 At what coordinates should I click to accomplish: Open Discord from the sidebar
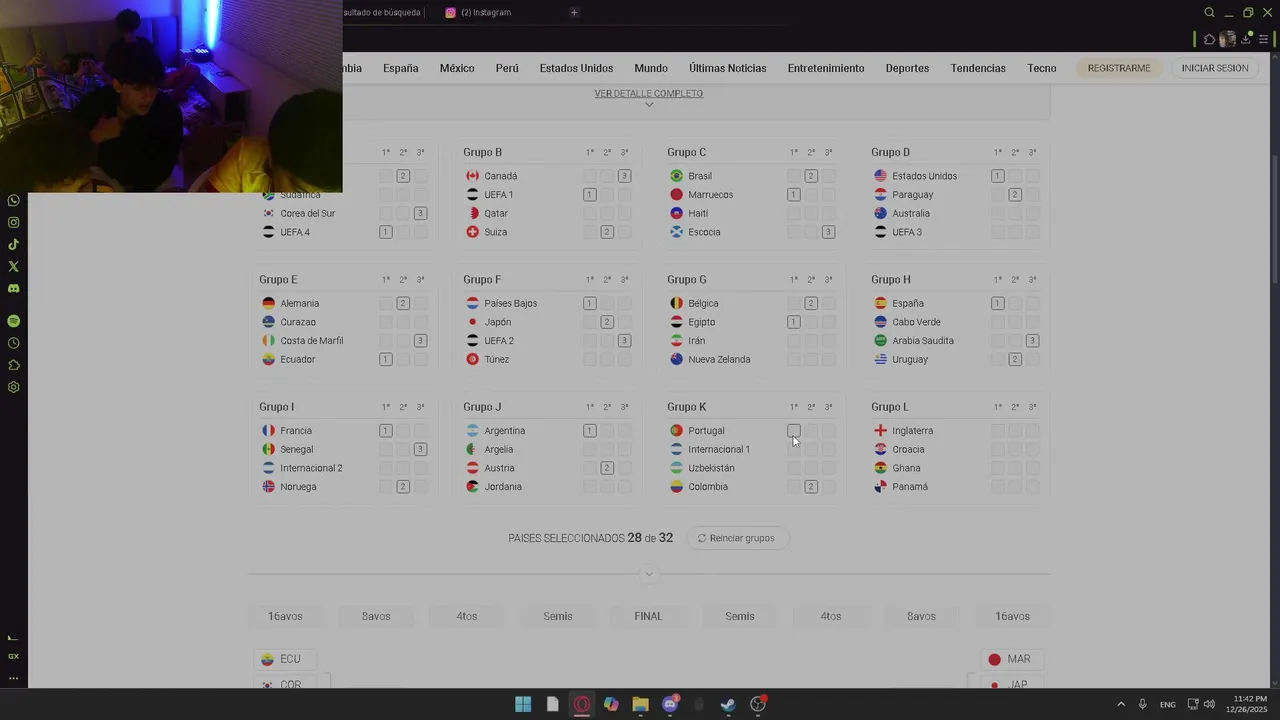click(x=13, y=289)
